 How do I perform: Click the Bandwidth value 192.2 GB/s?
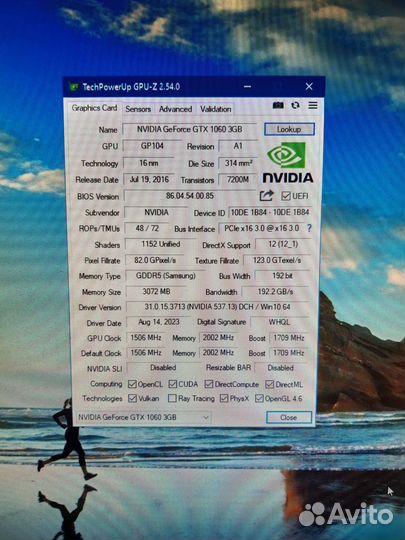[x=276, y=292]
